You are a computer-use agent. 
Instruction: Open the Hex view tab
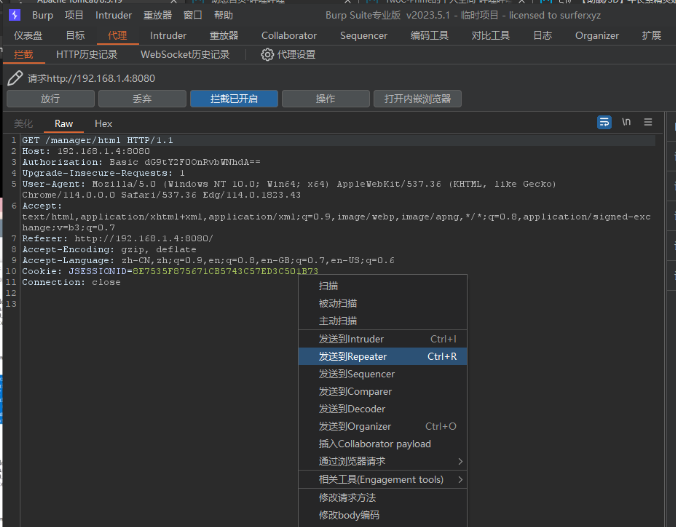(103, 124)
